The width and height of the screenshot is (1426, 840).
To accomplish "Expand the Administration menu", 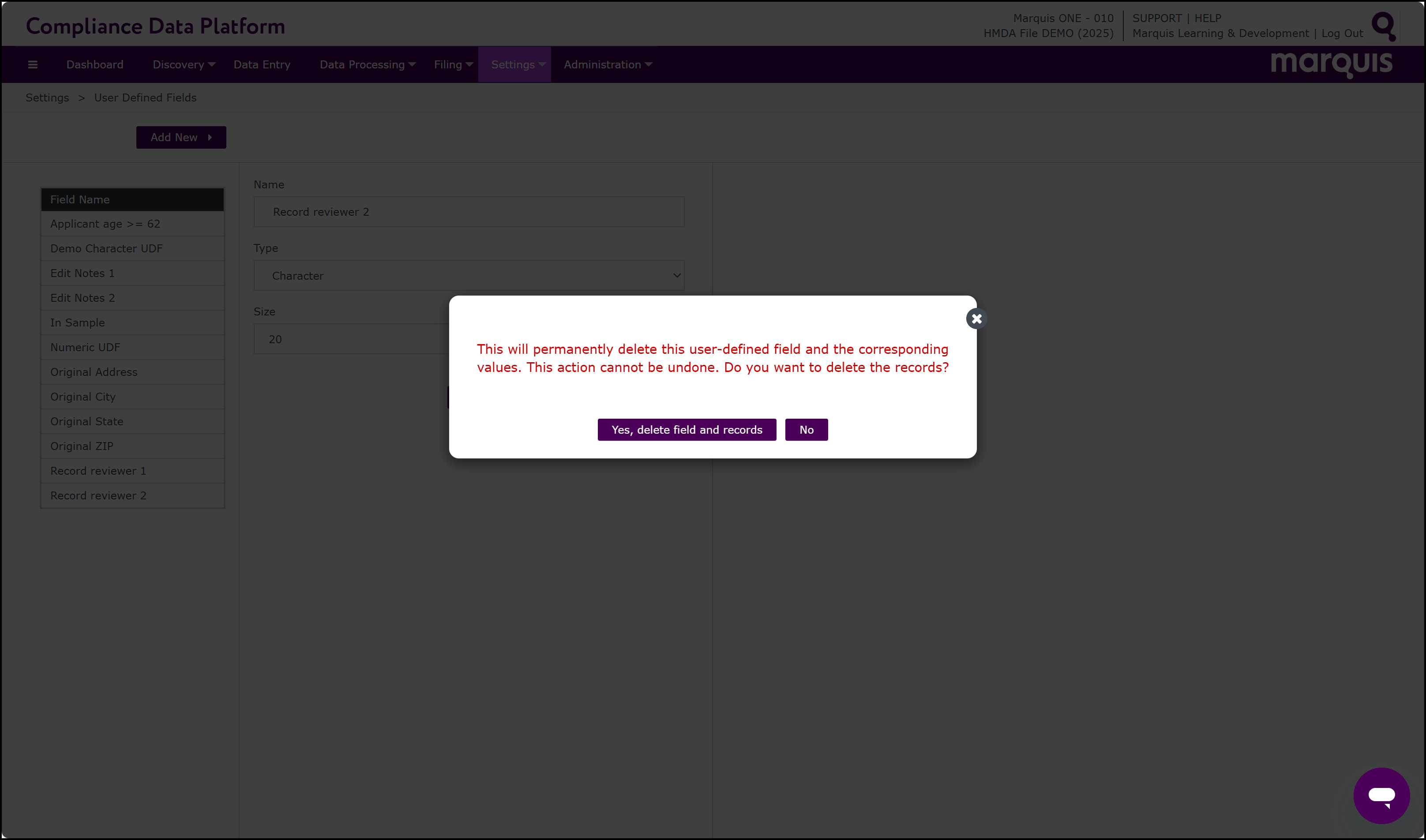I will pyautogui.click(x=608, y=64).
